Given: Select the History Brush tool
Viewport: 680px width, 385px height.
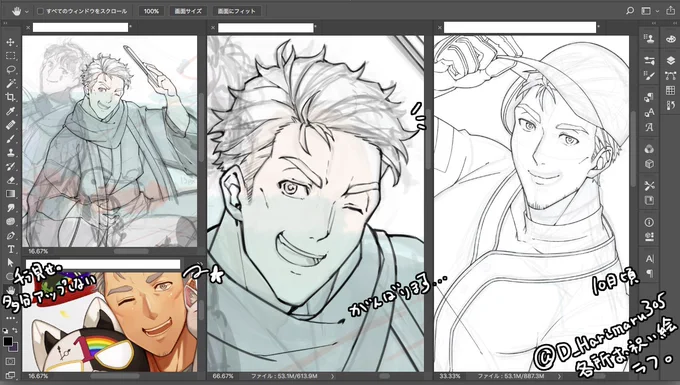Looking at the screenshot, I should pyautogui.click(x=10, y=166).
